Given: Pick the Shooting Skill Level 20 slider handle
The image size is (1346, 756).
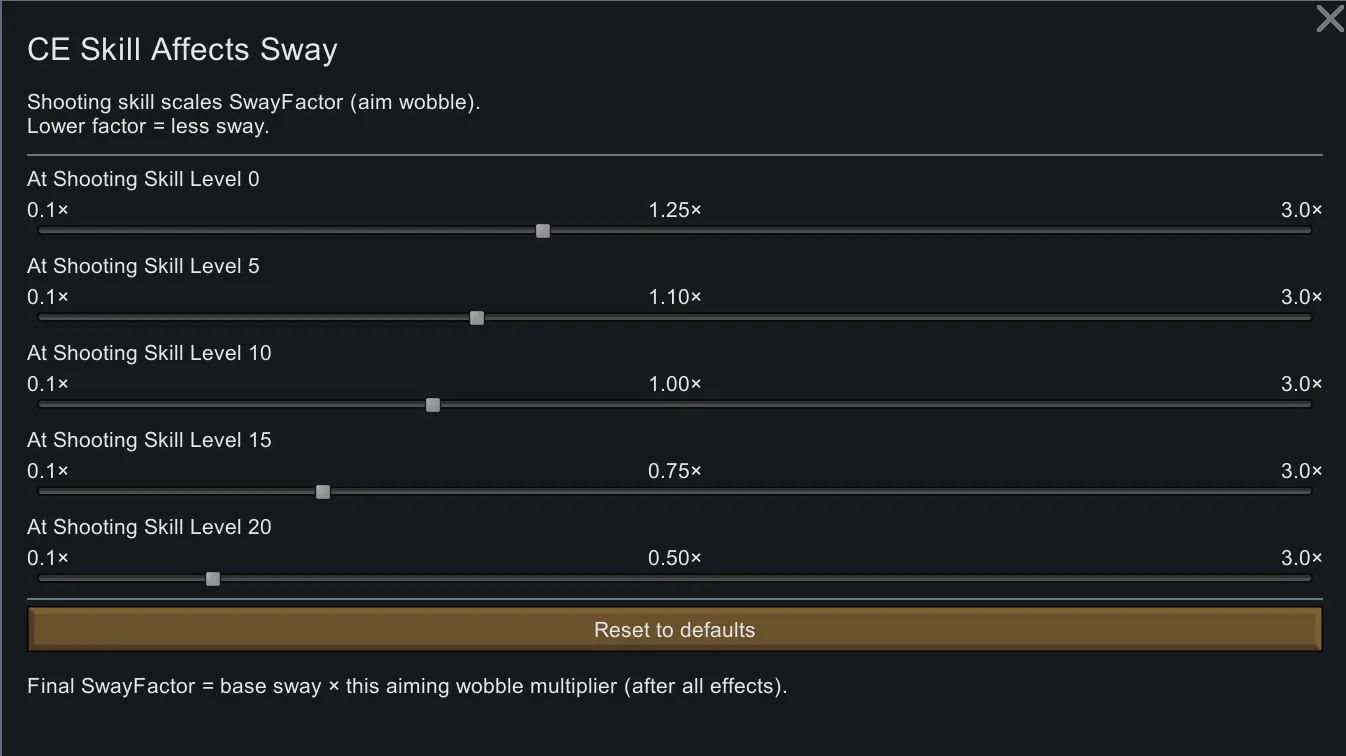Looking at the screenshot, I should point(212,579).
